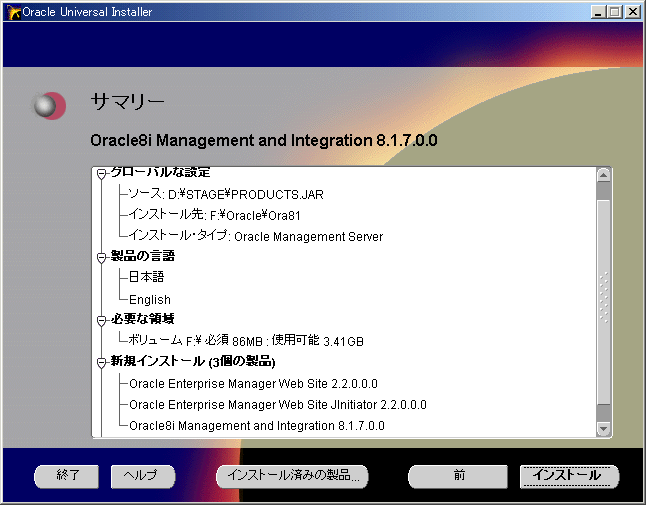The image size is (646, 505).
Task: Collapse the 製品の言語 tree node
Action: 101,258
